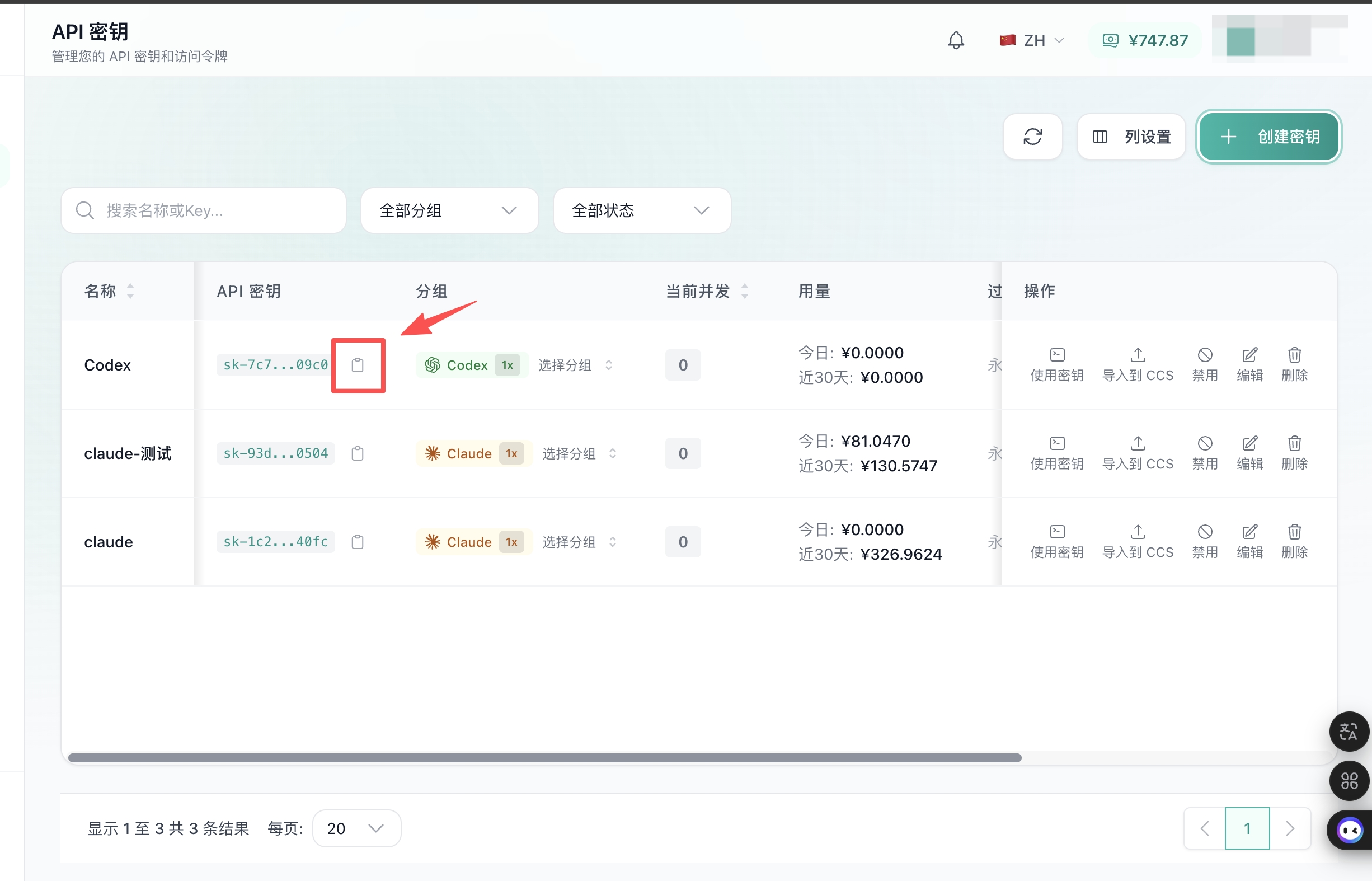
Task: Go to previous page arrow
Action: (x=1205, y=828)
